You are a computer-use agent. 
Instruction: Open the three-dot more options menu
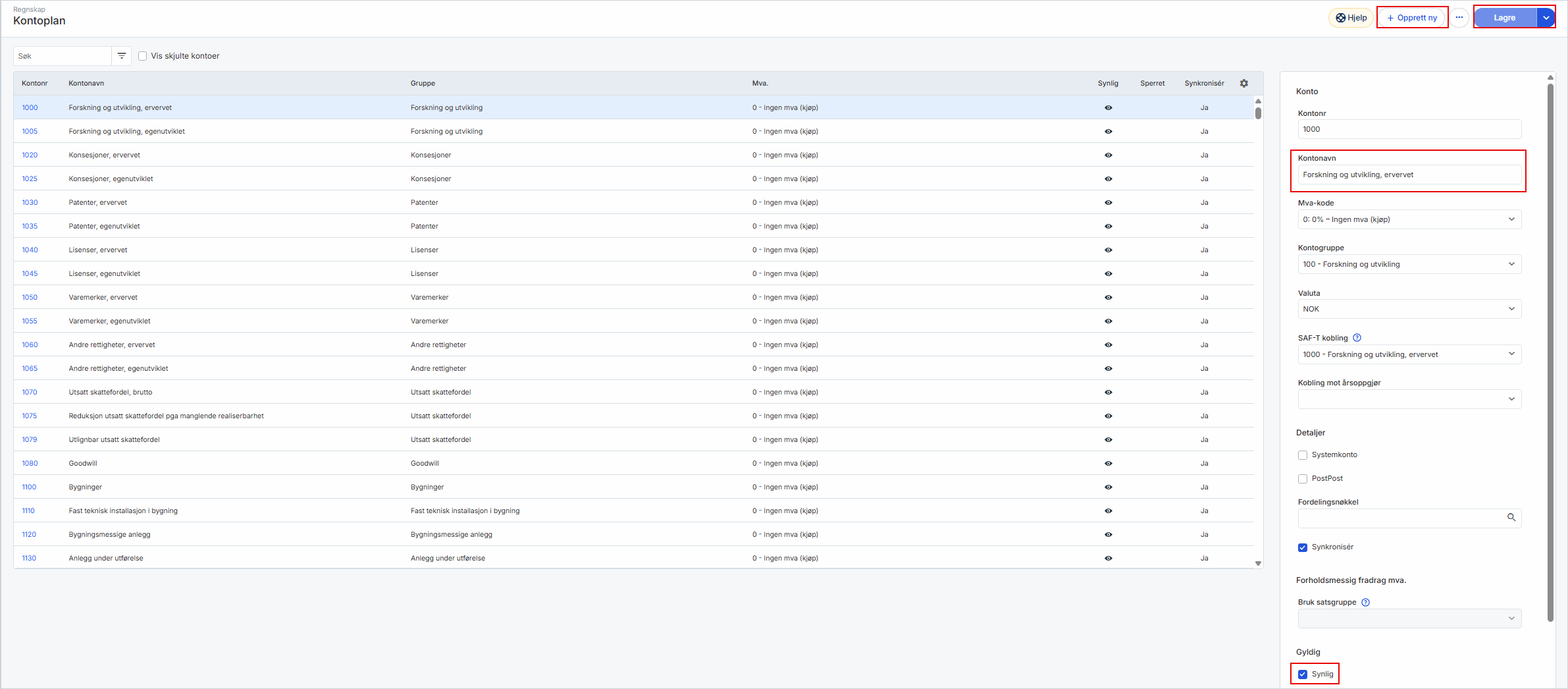point(1459,18)
